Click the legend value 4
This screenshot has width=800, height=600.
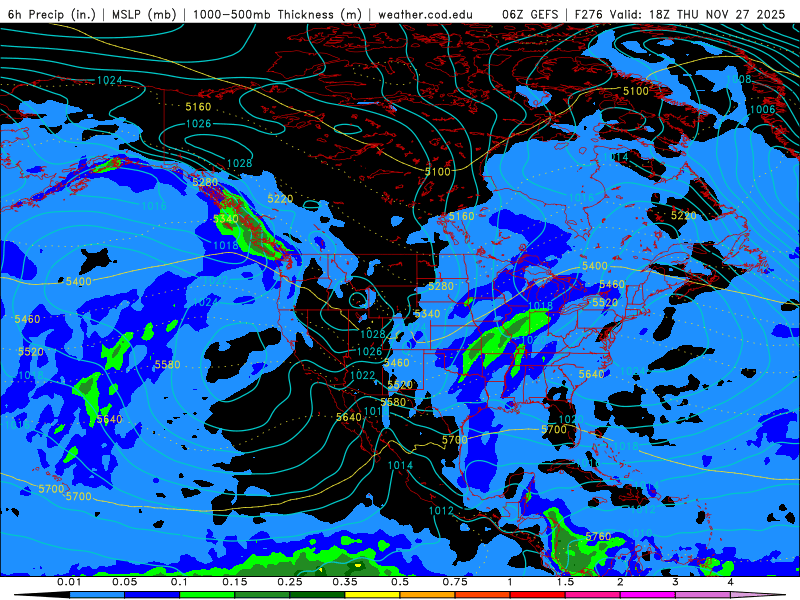click(731, 582)
